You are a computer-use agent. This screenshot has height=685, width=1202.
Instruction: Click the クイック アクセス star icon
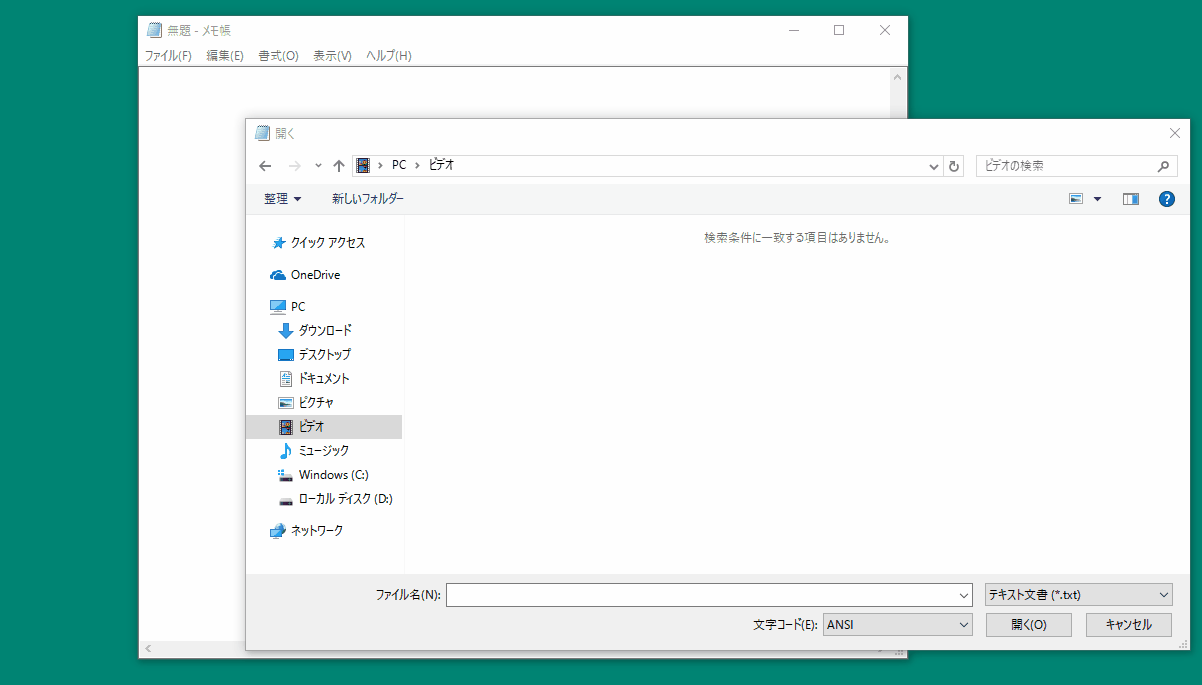(278, 243)
